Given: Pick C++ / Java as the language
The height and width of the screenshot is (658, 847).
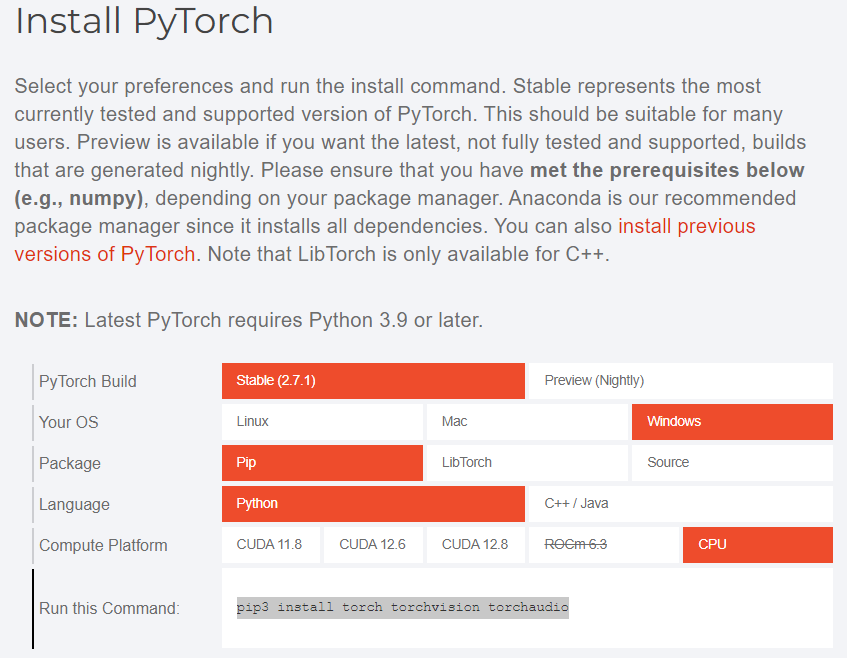Looking at the screenshot, I should (x=681, y=504).
